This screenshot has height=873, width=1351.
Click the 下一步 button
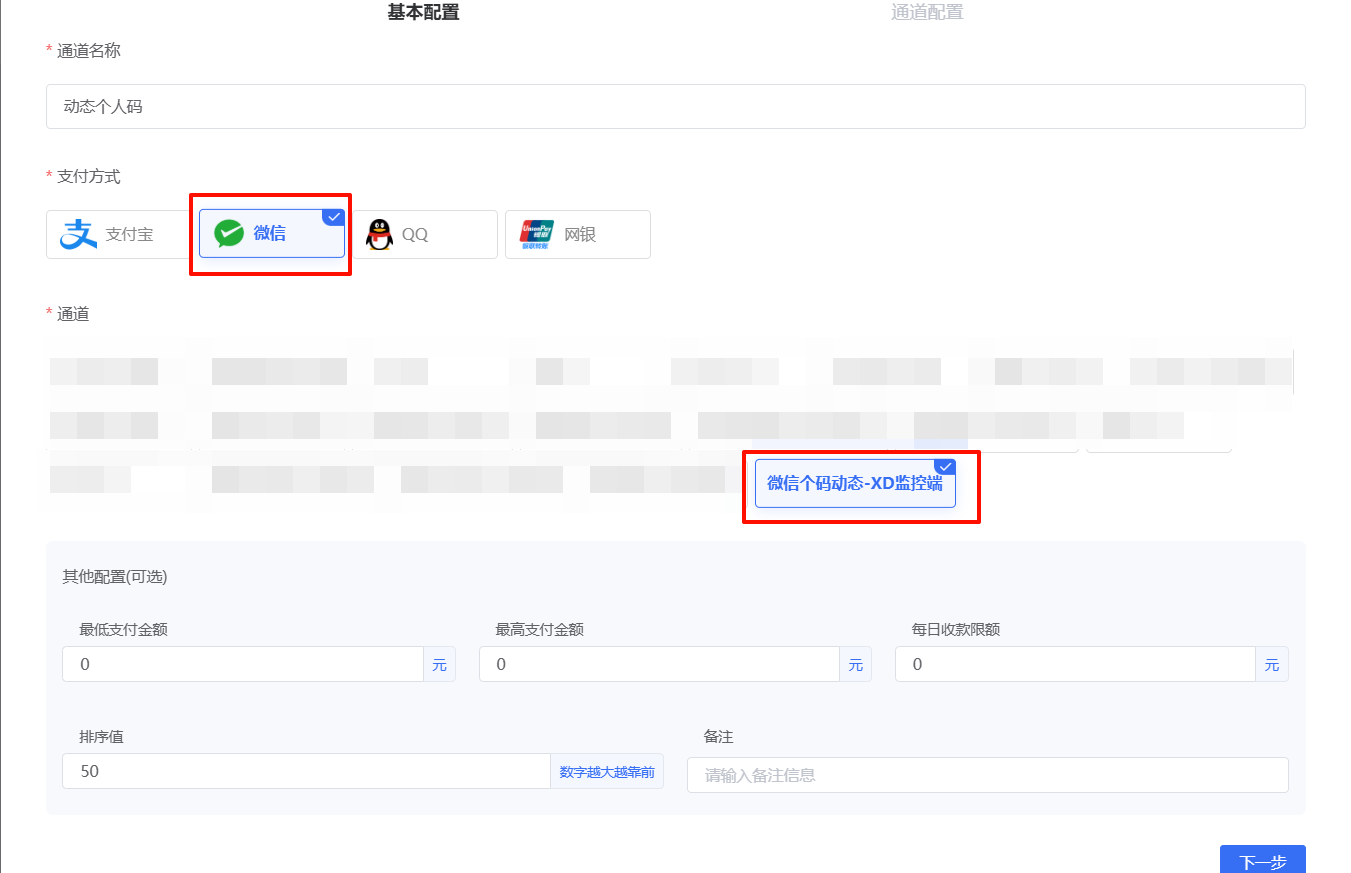coord(1262,861)
